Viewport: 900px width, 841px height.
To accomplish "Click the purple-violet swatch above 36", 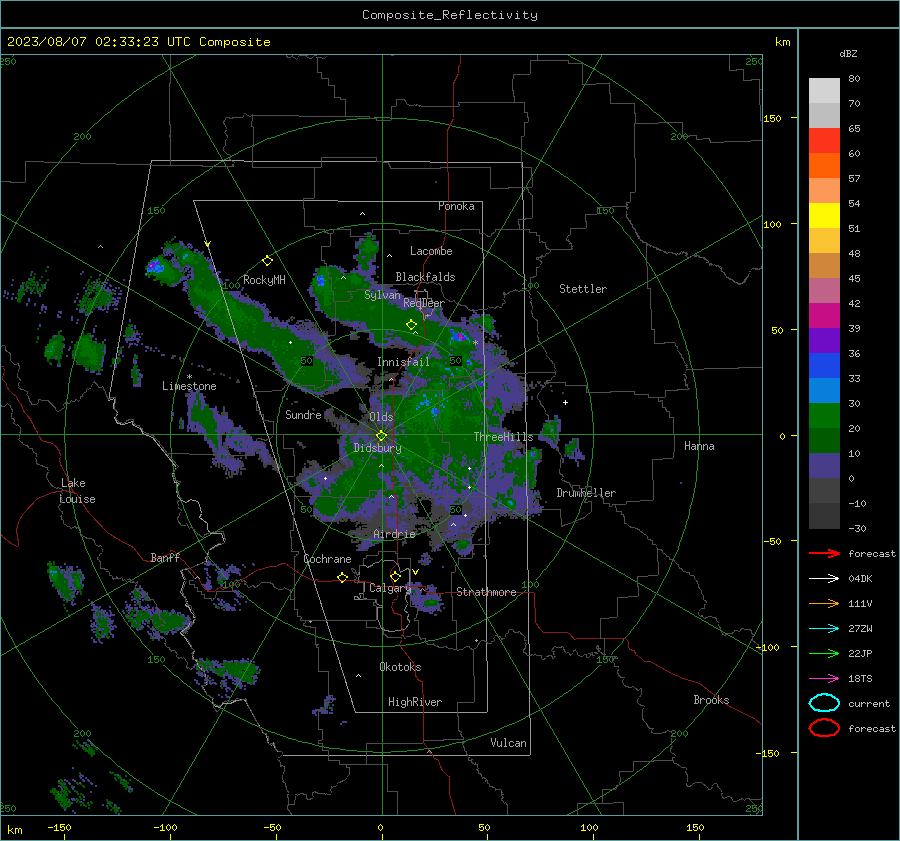I will click(x=824, y=340).
